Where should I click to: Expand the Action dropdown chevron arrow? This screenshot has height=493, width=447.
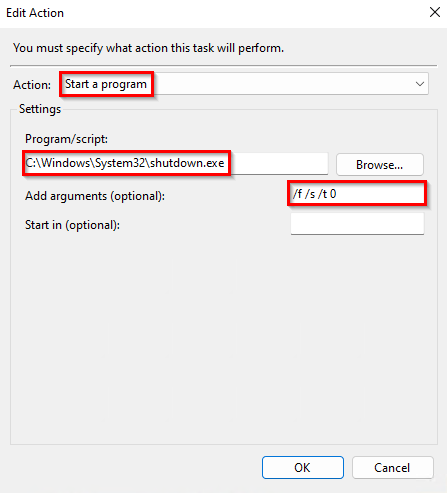click(x=420, y=84)
